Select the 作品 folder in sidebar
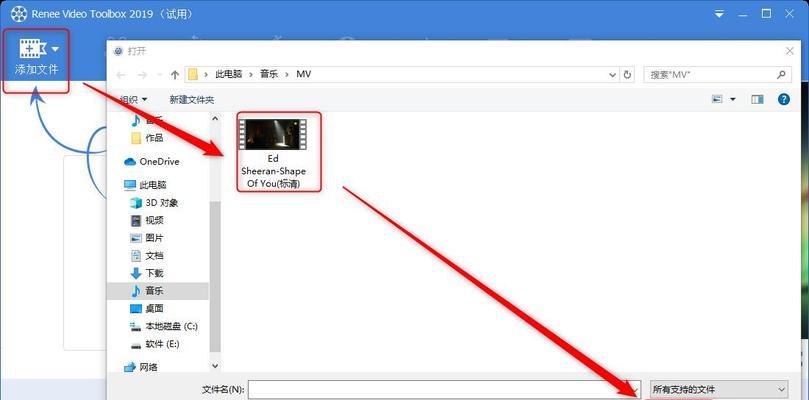The image size is (809, 400). (x=154, y=138)
